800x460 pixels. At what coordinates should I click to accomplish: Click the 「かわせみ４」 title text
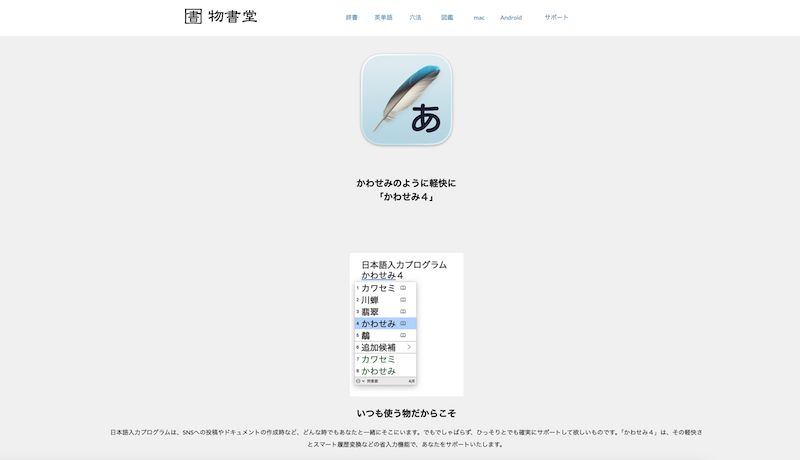(406, 197)
